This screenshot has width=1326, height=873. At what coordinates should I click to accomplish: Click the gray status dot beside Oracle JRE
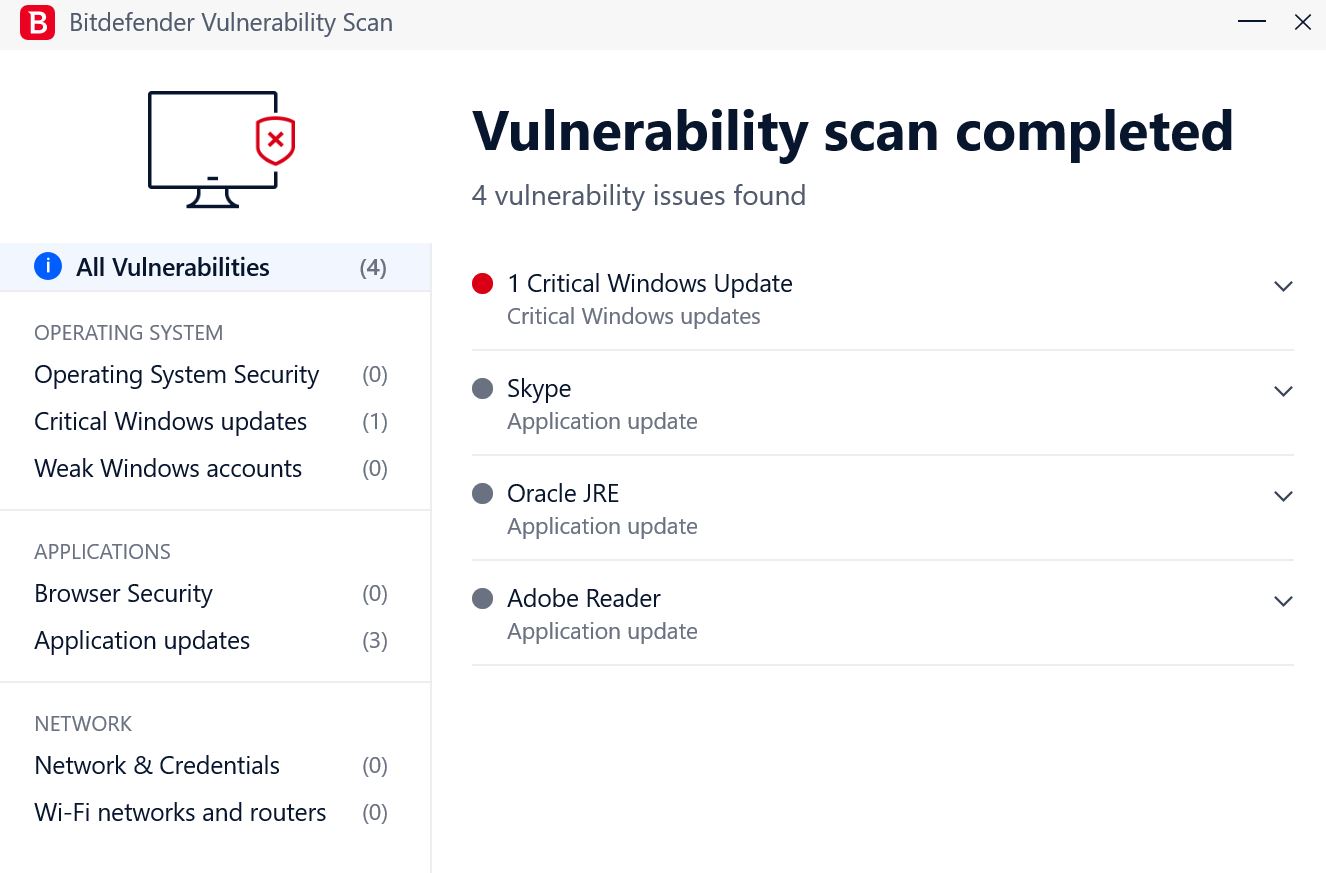pyautogui.click(x=483, y=494)
